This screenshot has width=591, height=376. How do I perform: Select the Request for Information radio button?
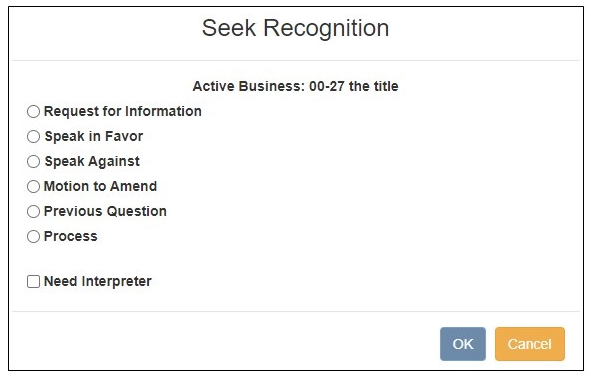33,112
